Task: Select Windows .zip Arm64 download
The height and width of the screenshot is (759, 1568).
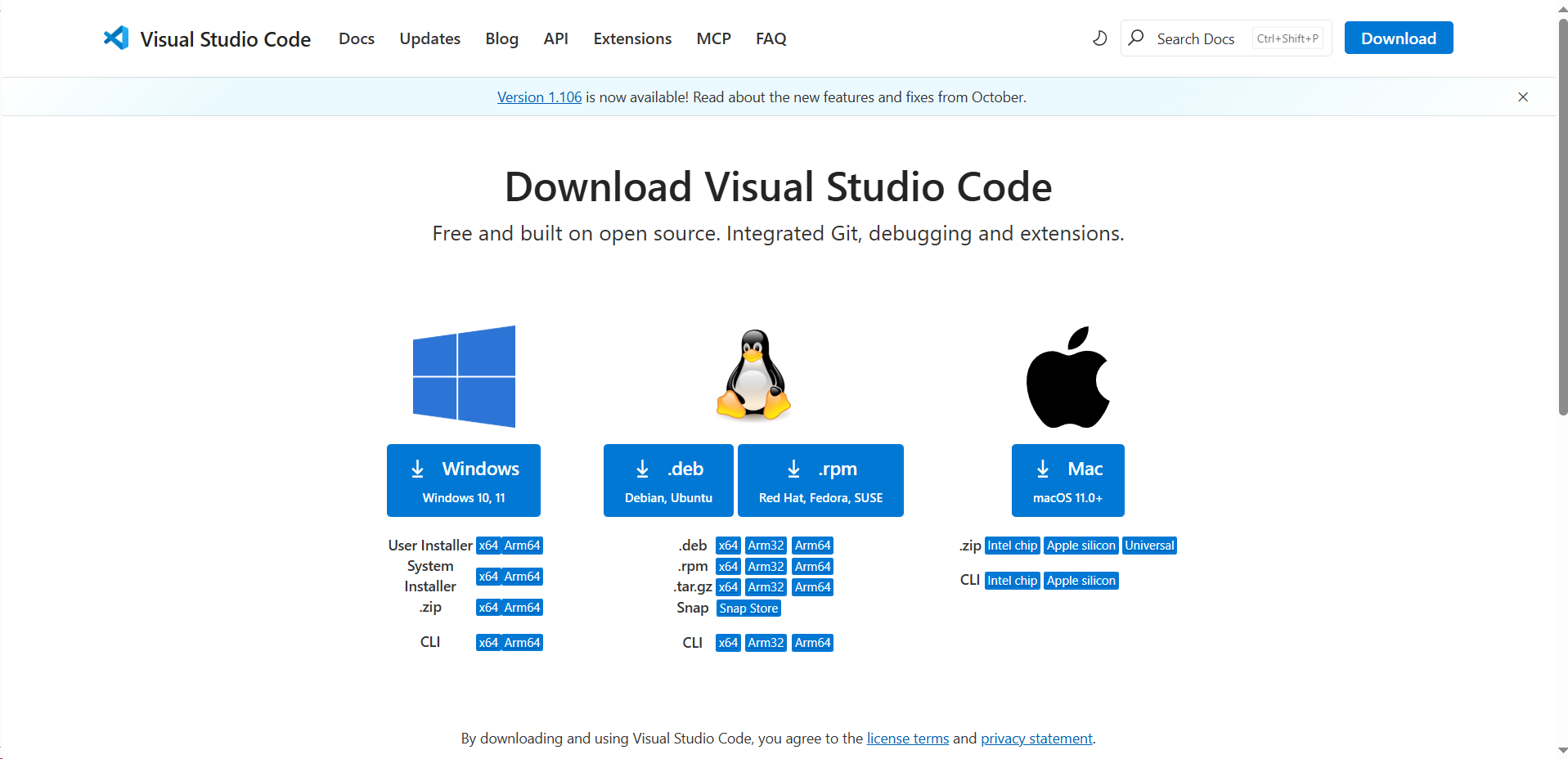Action: [523, 608]
